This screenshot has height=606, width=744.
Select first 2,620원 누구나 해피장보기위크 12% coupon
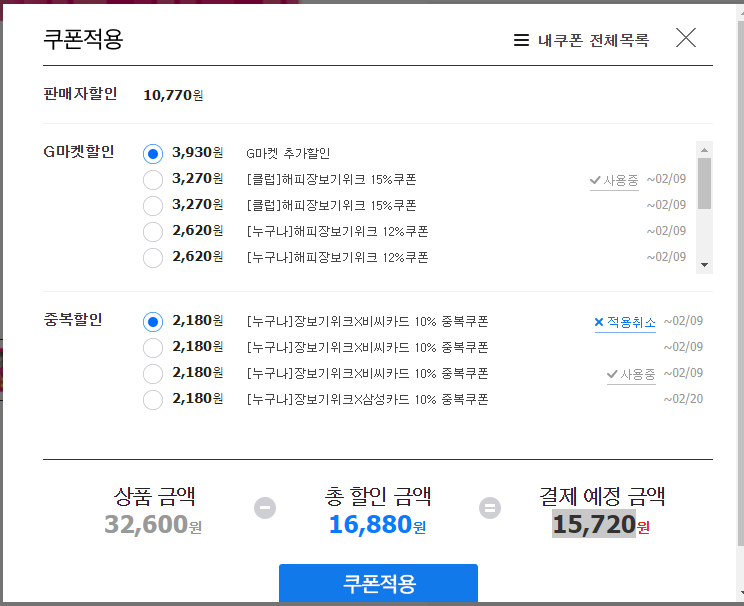click(x=153, y=232)
